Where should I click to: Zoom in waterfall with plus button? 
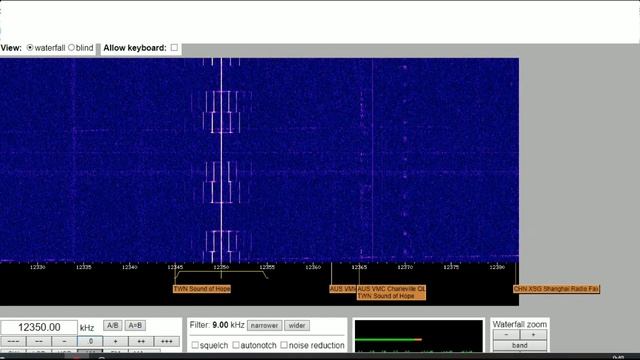click(x=533, y=335)
